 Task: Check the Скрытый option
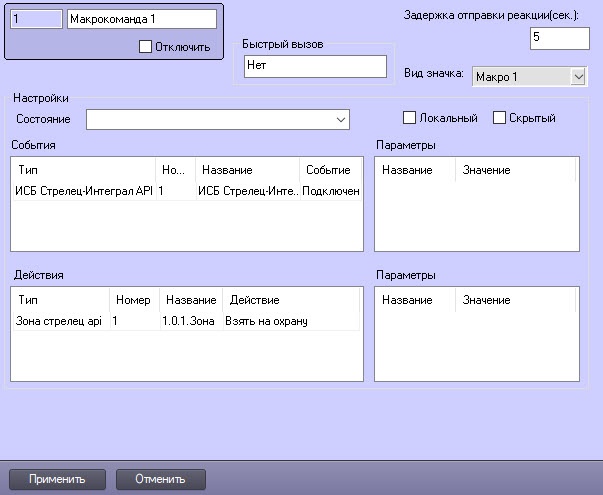coord(499,118)
